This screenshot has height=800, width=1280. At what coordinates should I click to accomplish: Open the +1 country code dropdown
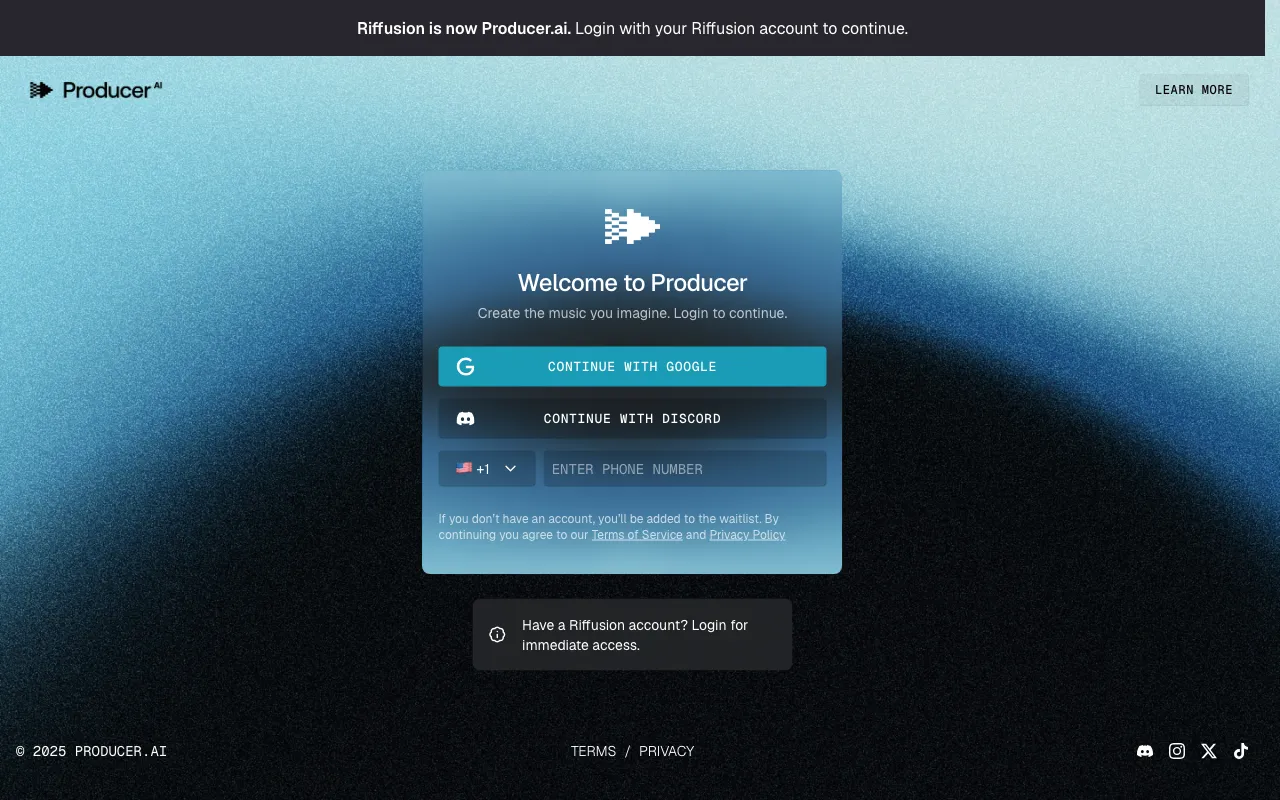[487, 468]
